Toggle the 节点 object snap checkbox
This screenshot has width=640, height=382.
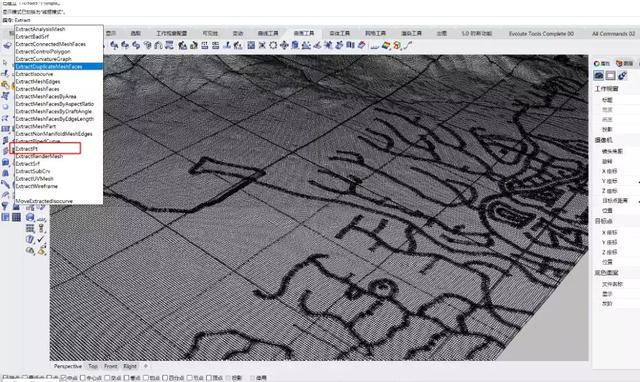(x=190, y=378)
